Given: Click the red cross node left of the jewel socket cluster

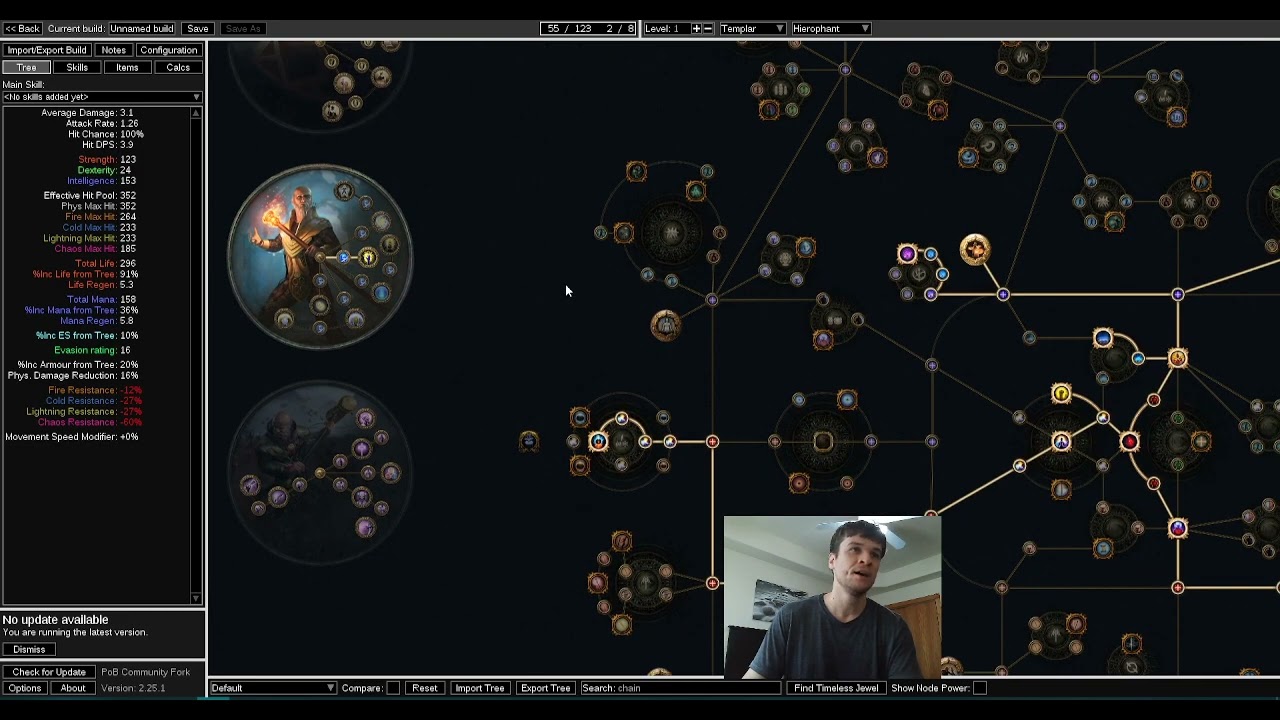Looking at the screenshot, I should [712, 441].
